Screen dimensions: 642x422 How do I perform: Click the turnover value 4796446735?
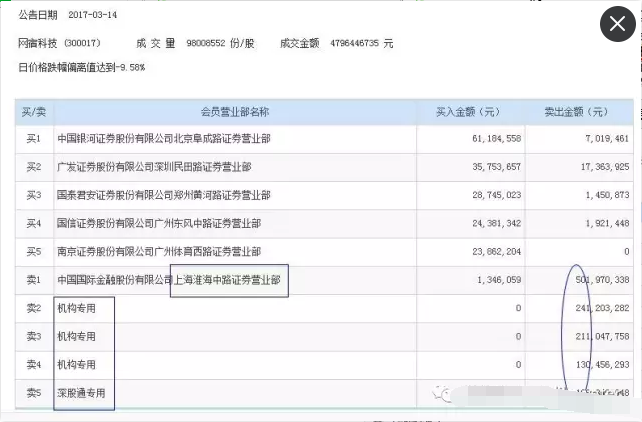click(355, 43)
